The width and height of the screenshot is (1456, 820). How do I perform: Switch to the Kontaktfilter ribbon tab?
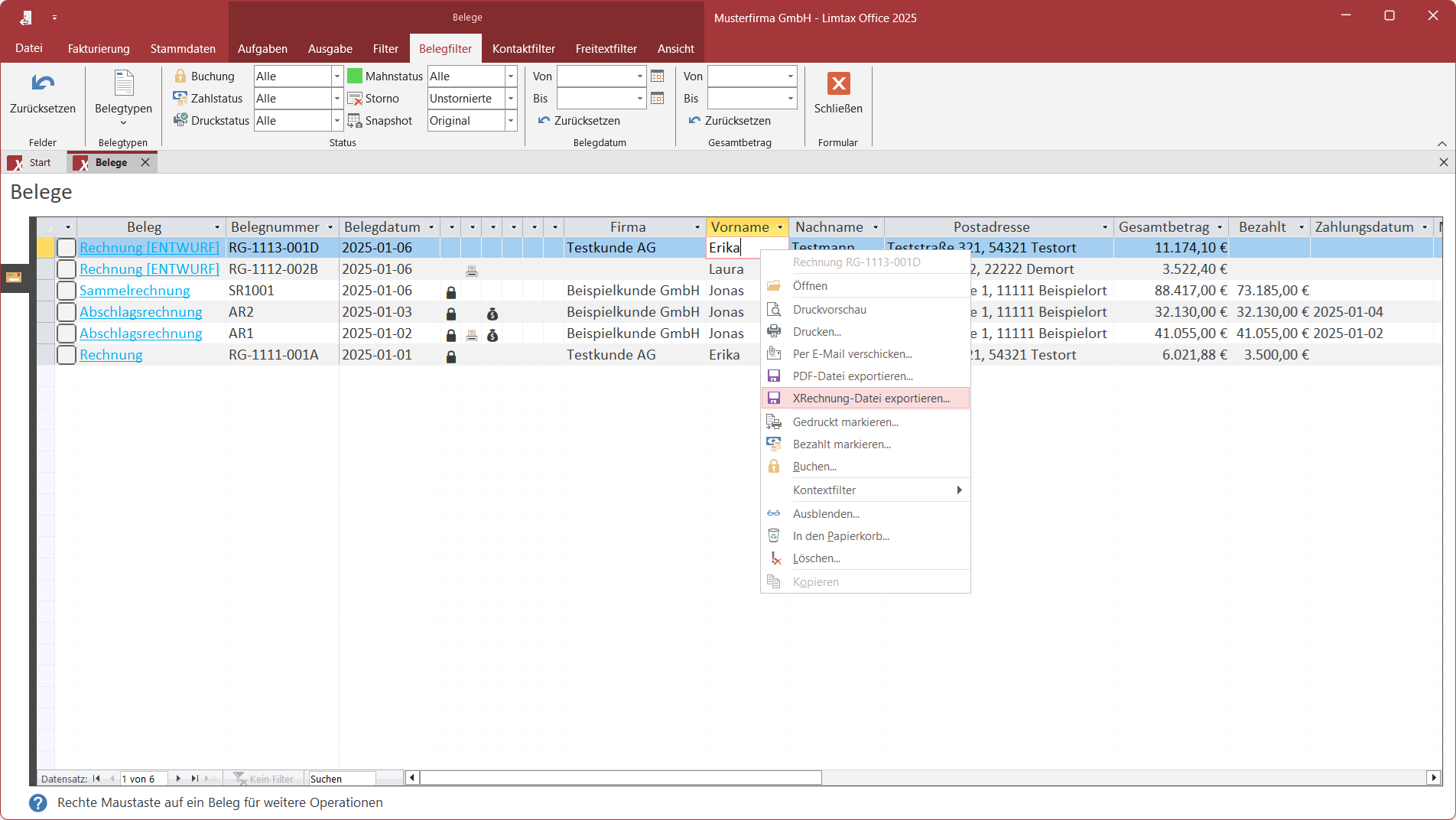click(524, 48)
